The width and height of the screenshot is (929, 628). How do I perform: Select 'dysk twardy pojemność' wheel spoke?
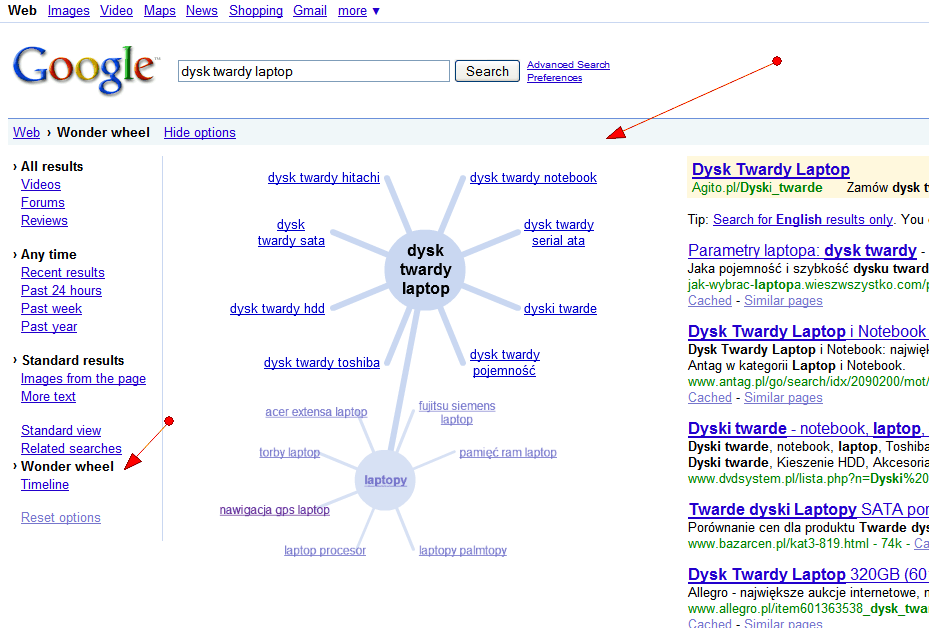(505, 363)
